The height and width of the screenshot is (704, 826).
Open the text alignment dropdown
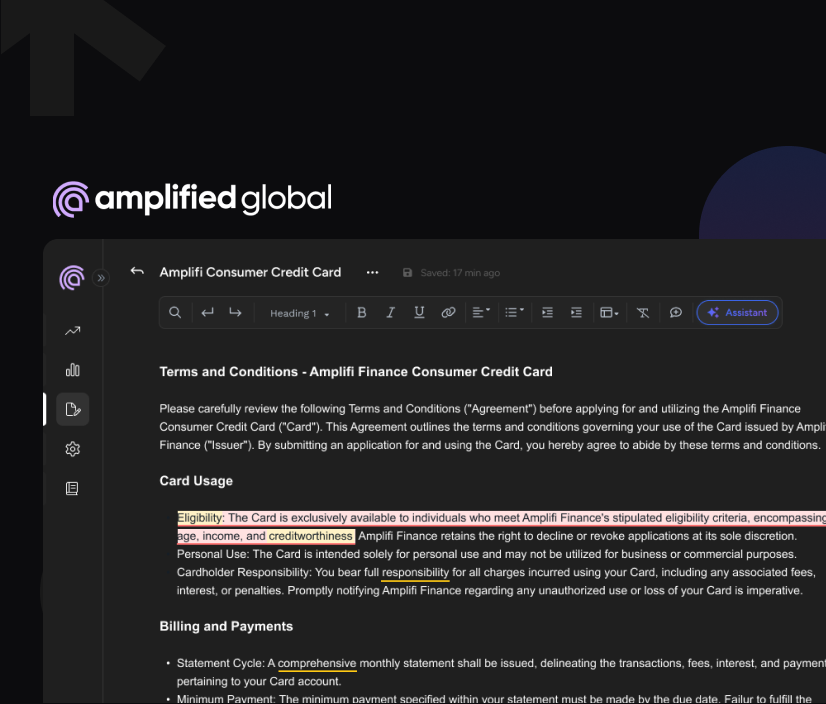(481, 312)
